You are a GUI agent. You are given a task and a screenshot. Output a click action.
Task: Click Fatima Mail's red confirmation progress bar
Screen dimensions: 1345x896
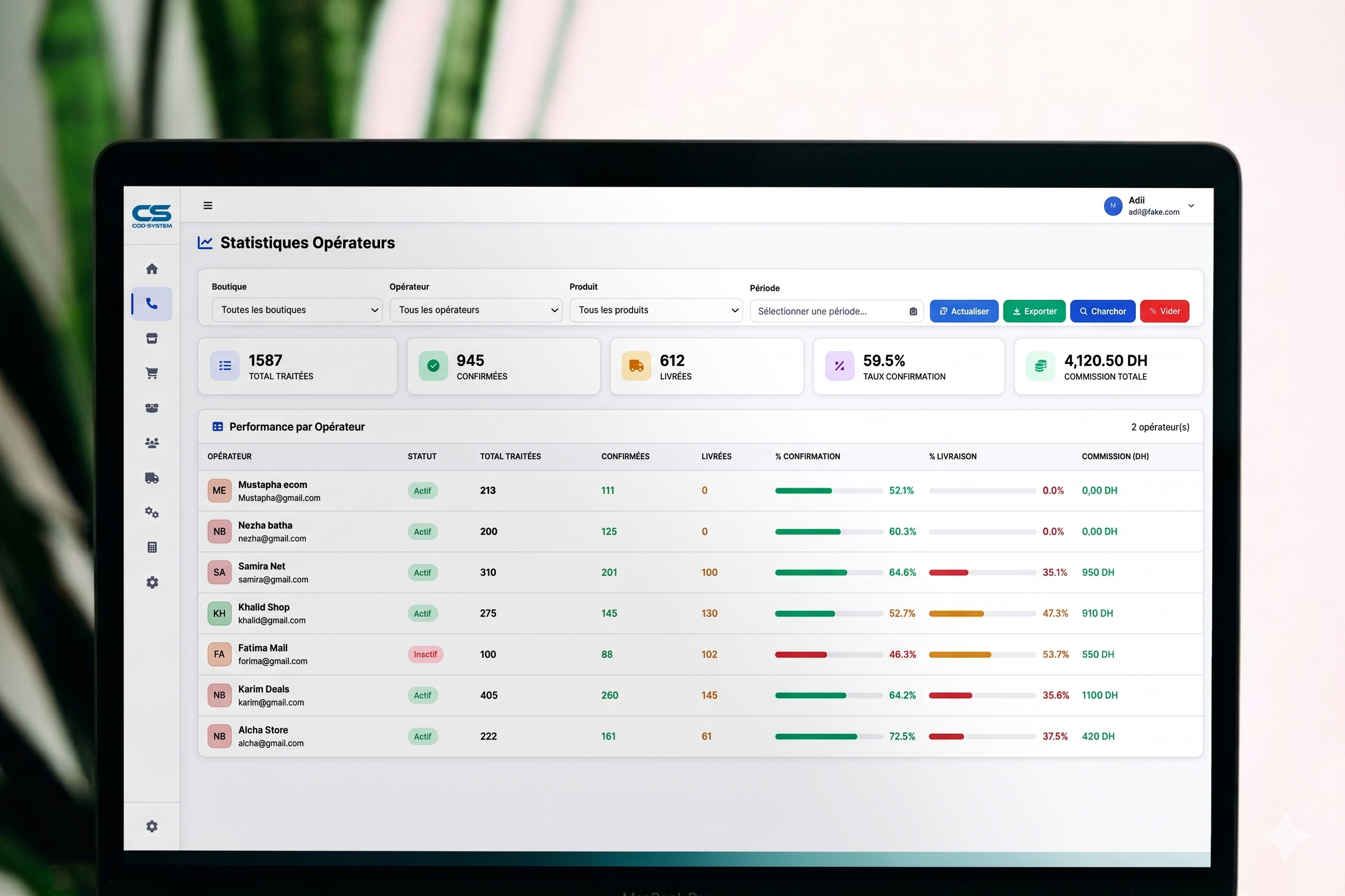pos(829,655)
